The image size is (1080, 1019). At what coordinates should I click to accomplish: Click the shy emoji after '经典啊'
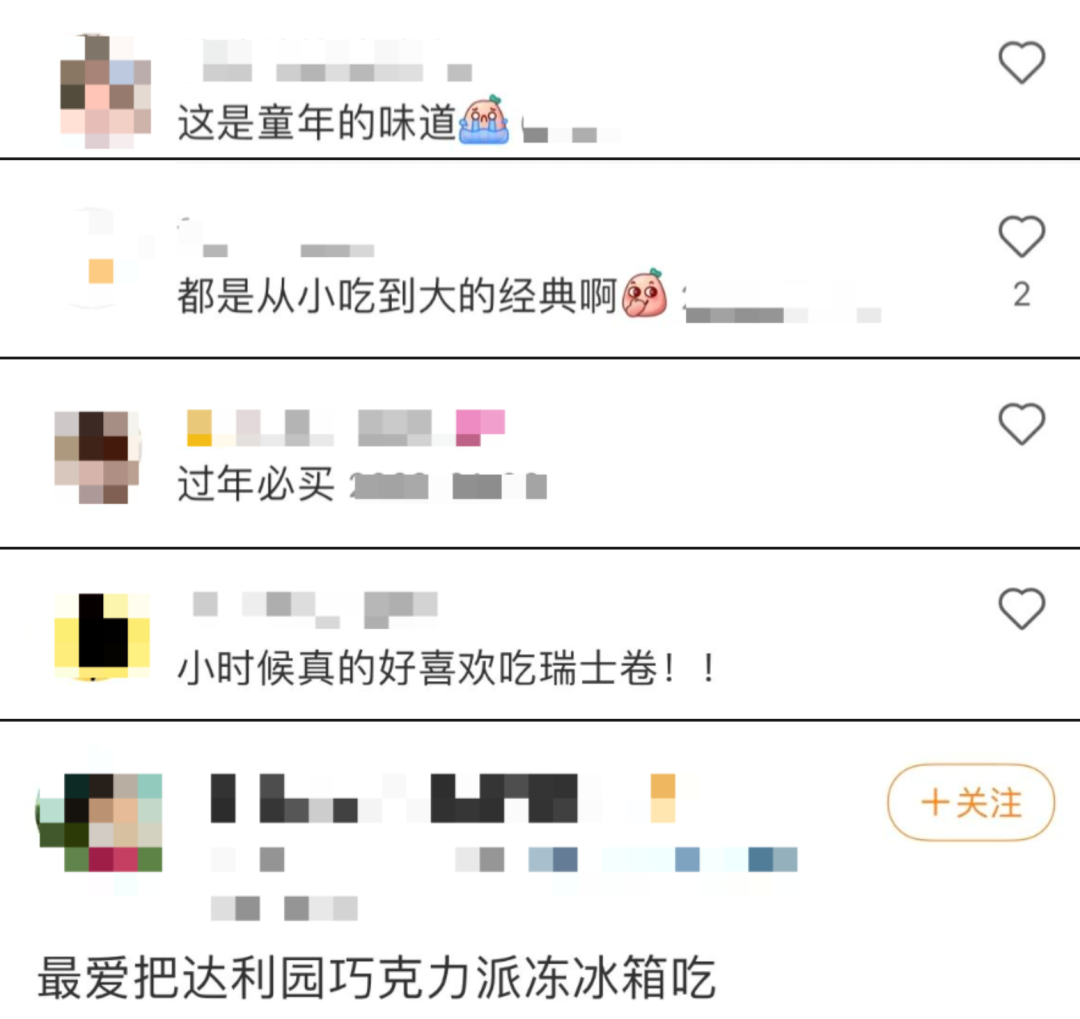pos(645,293)
